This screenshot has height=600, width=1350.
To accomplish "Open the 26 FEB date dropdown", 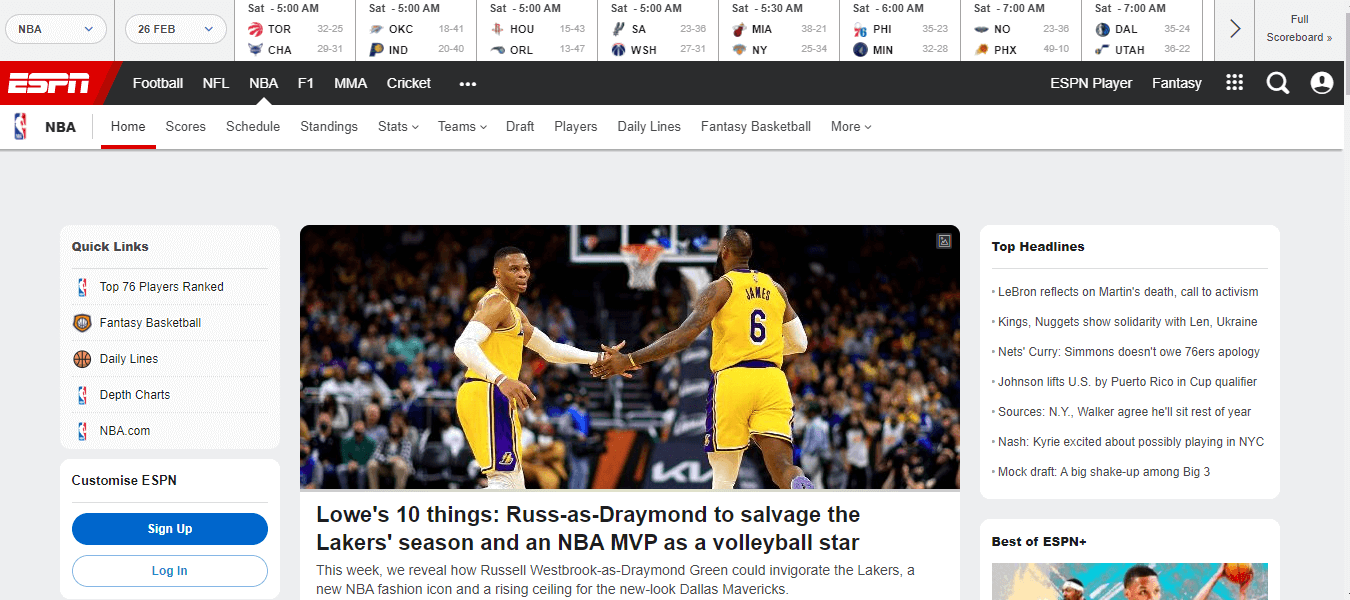I will 176,29.
